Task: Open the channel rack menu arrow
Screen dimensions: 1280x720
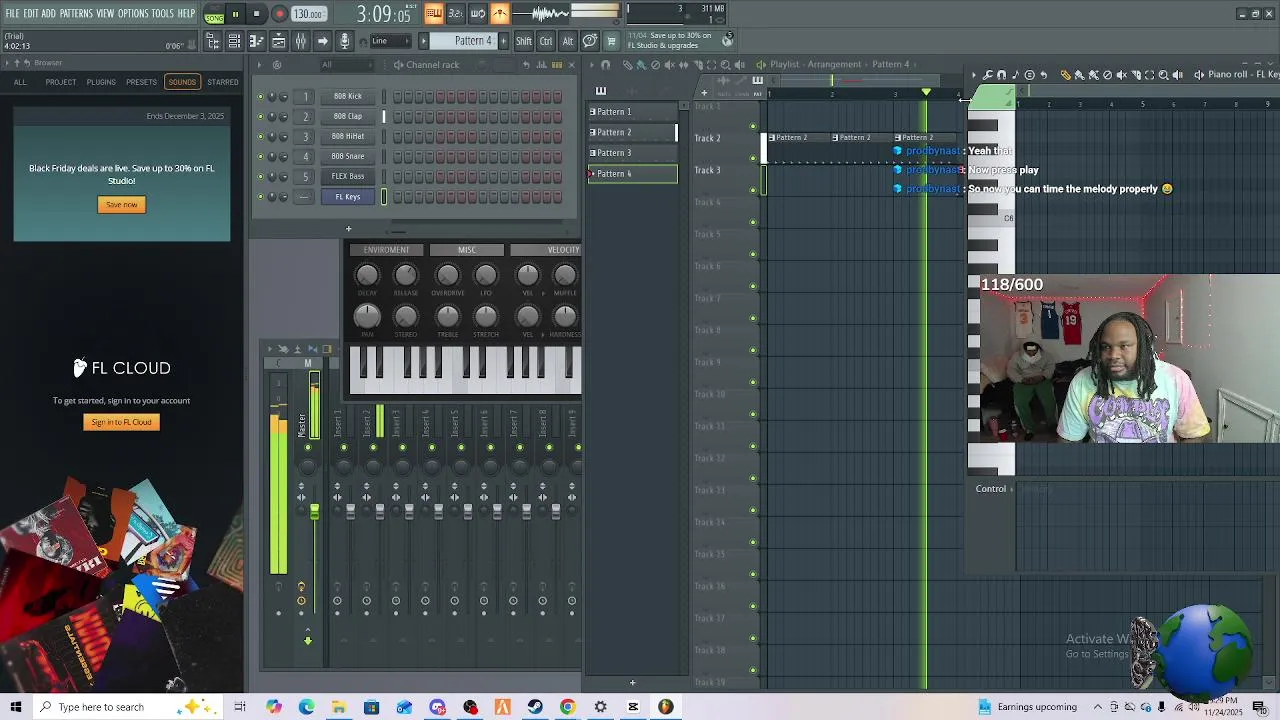Action: pyautogui.click(x=260, y=65)
